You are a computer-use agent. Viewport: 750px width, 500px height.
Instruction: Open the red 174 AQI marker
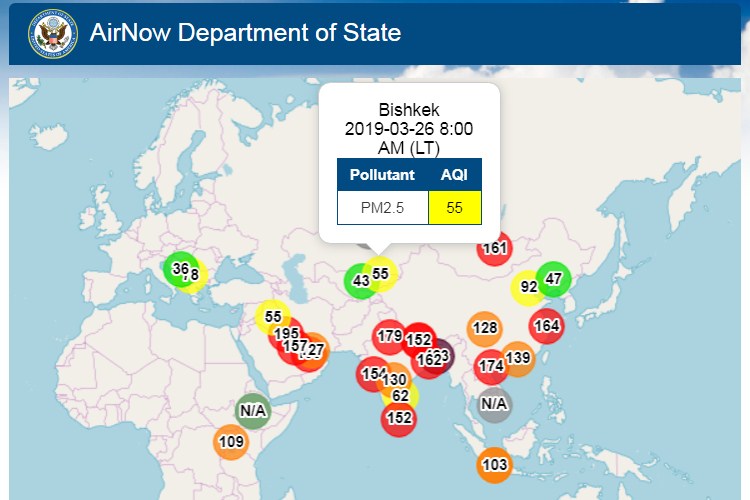(x=490, y=367)
